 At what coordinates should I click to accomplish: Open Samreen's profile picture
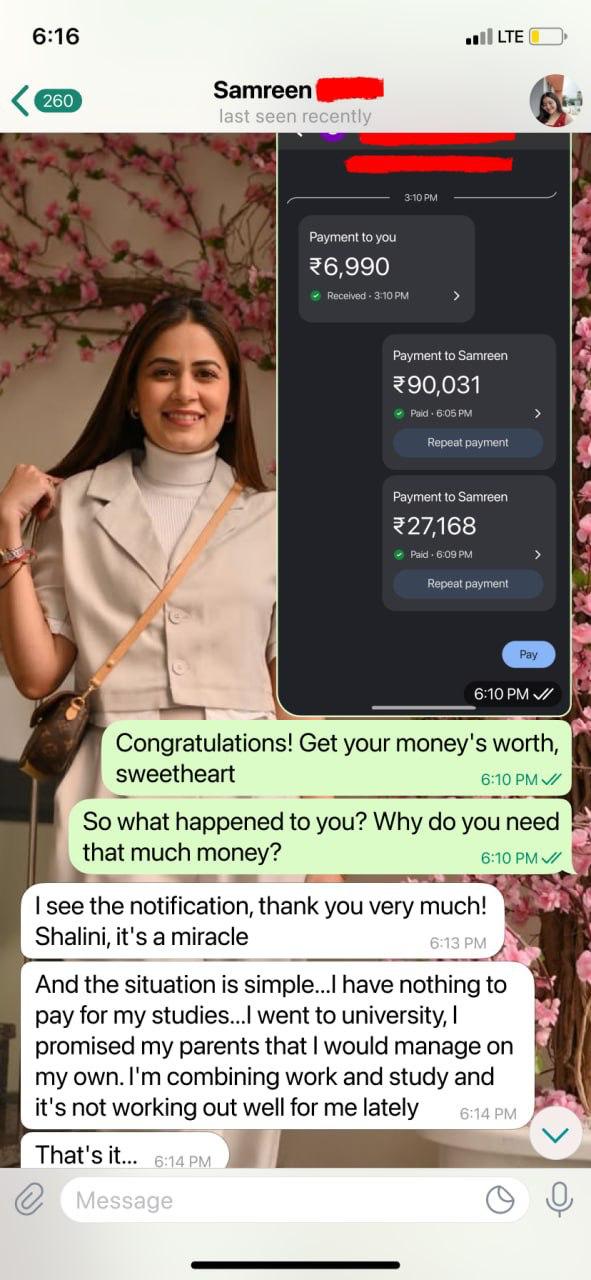point(554,101)
